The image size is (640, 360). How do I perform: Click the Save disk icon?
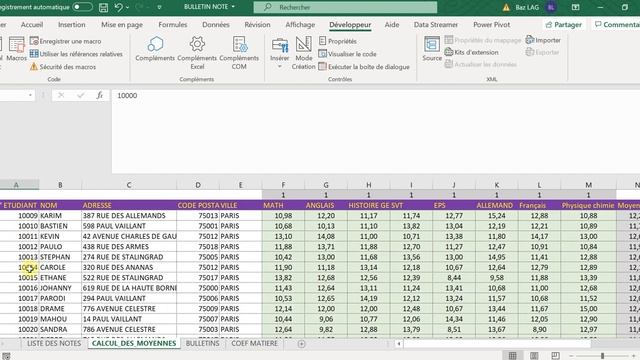[x=104, y=7]
